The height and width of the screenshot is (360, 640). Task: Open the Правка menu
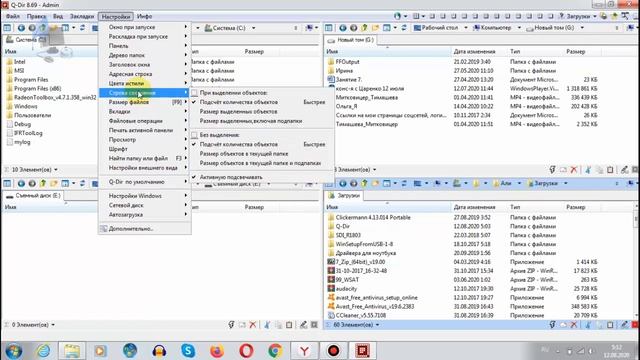[36, 16]
